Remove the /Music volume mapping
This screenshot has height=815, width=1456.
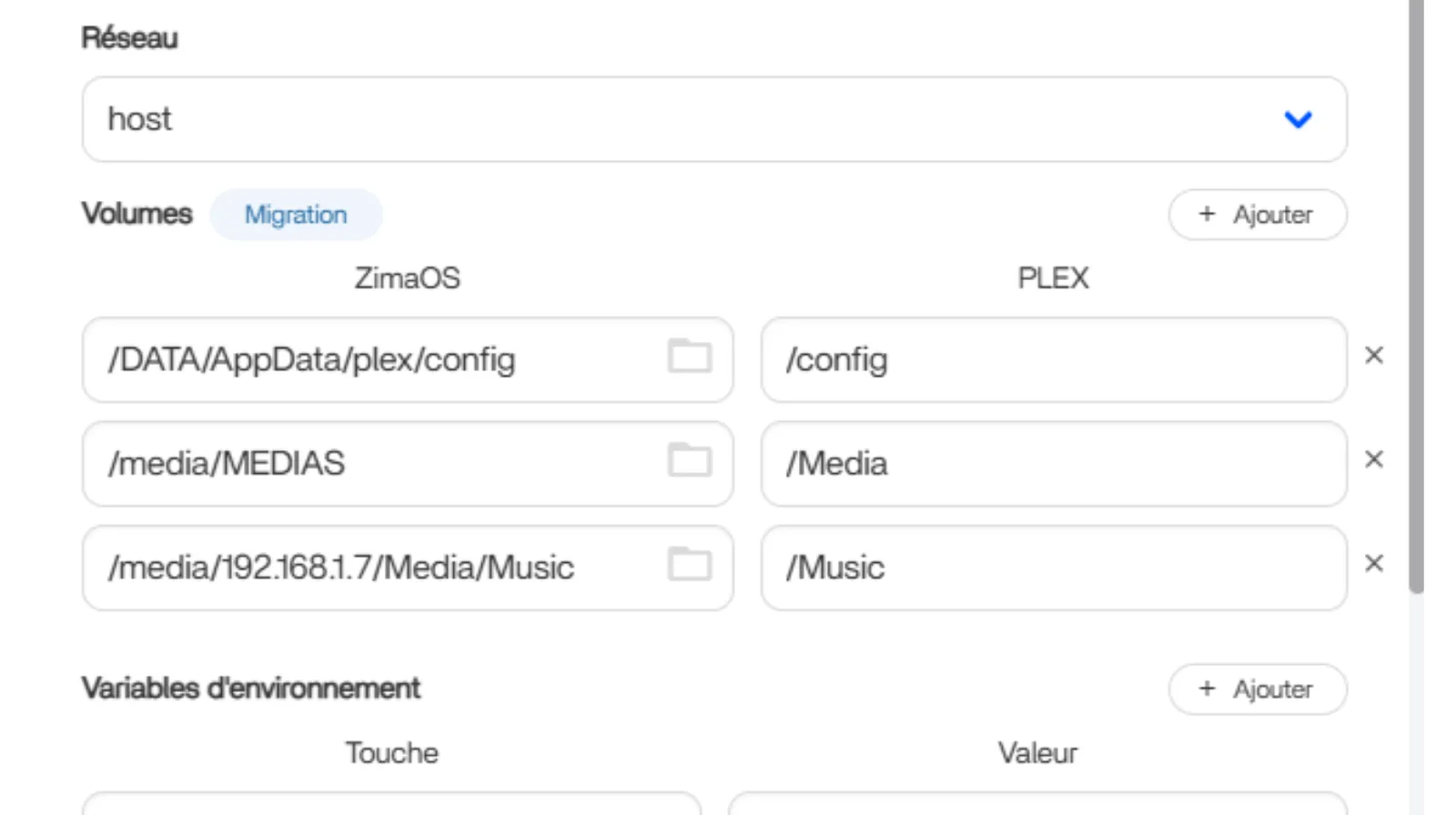(x=1374, y=564)
